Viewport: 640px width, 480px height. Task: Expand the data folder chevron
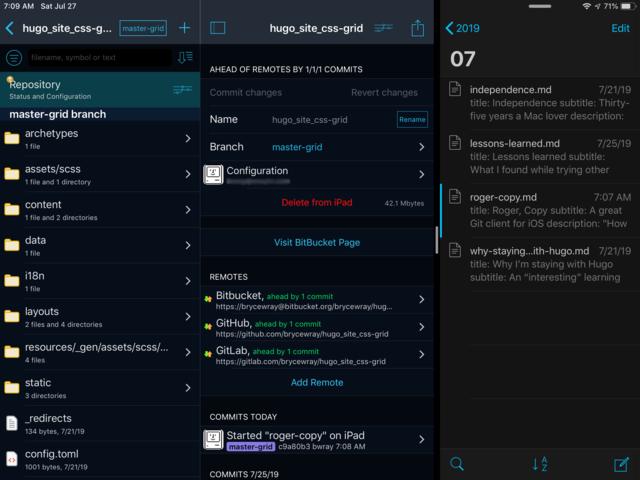click(188, 245)
